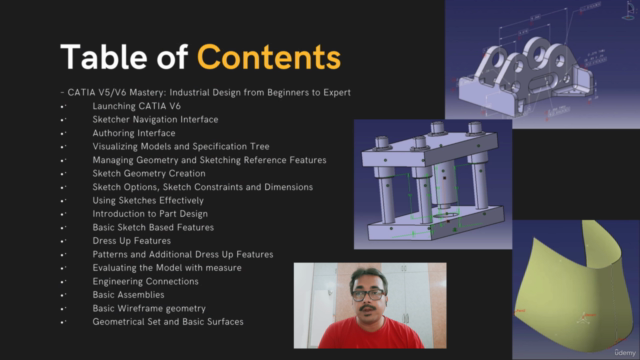
Task: Click 'Evaluating the Model with measure'
Action: [167, 268]
